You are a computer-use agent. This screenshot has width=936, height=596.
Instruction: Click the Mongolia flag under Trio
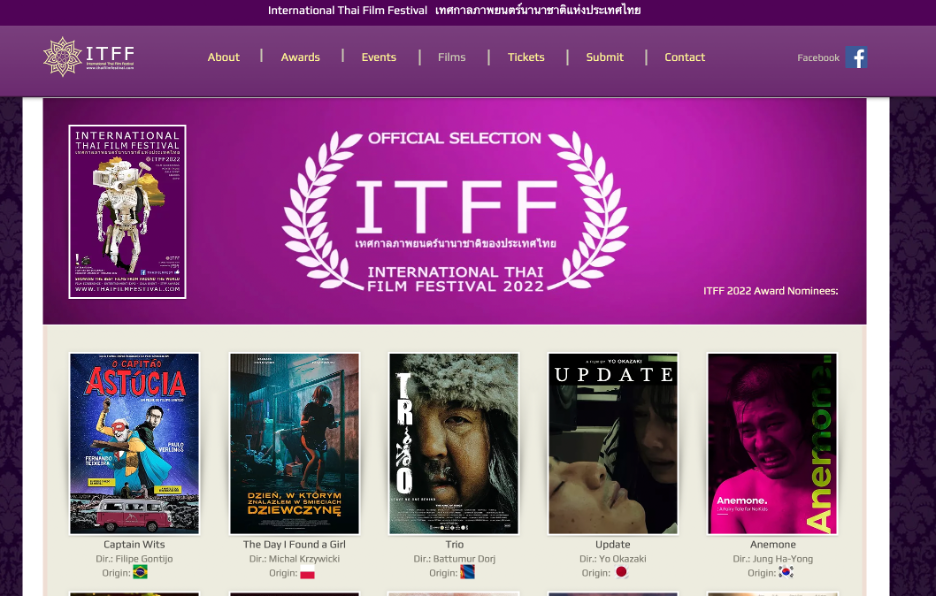[x=467, y=573]
